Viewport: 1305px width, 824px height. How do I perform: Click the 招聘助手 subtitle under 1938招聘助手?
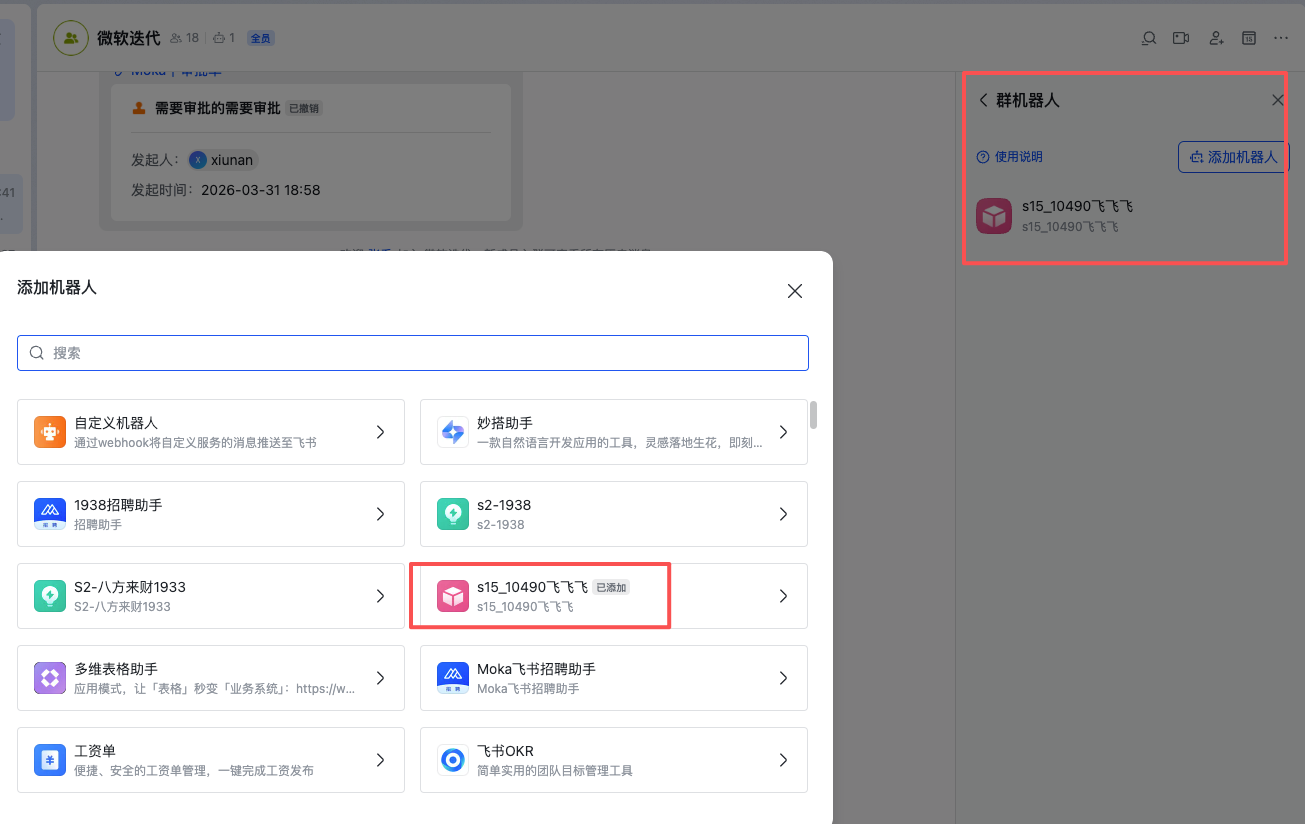98,524
